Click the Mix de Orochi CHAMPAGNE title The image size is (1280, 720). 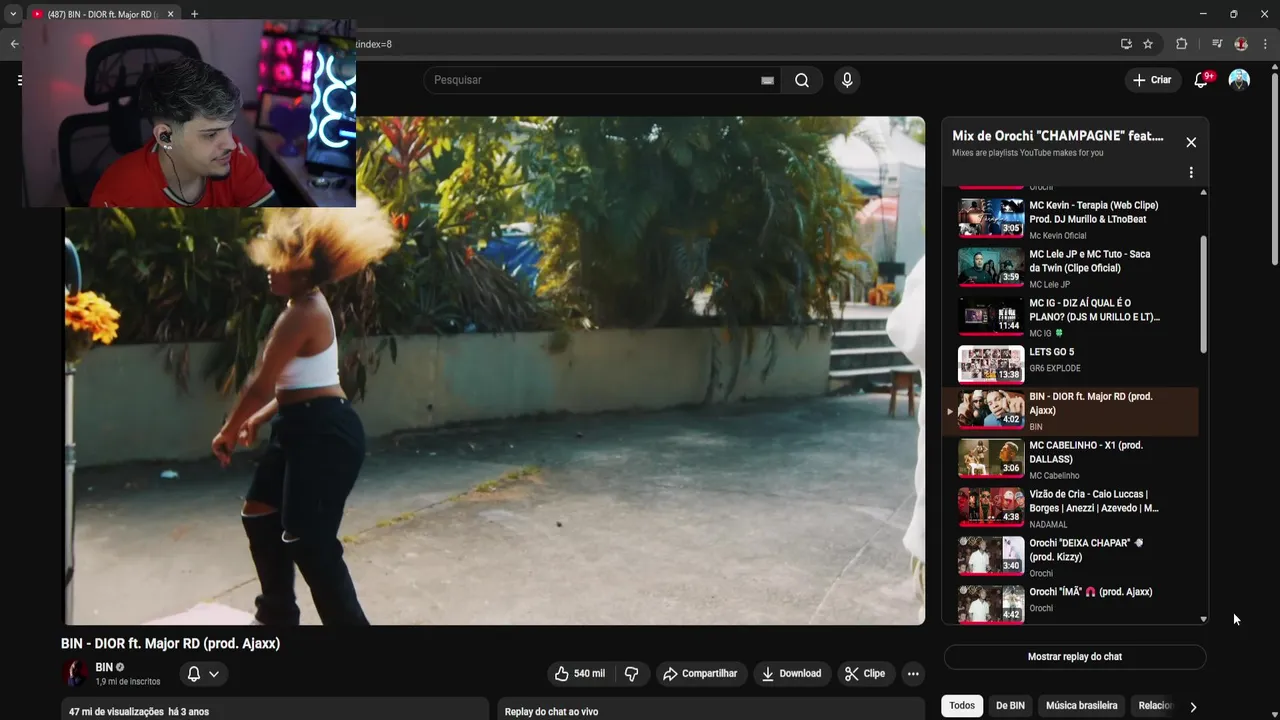pyautogui.click(x=1058, y=136)
